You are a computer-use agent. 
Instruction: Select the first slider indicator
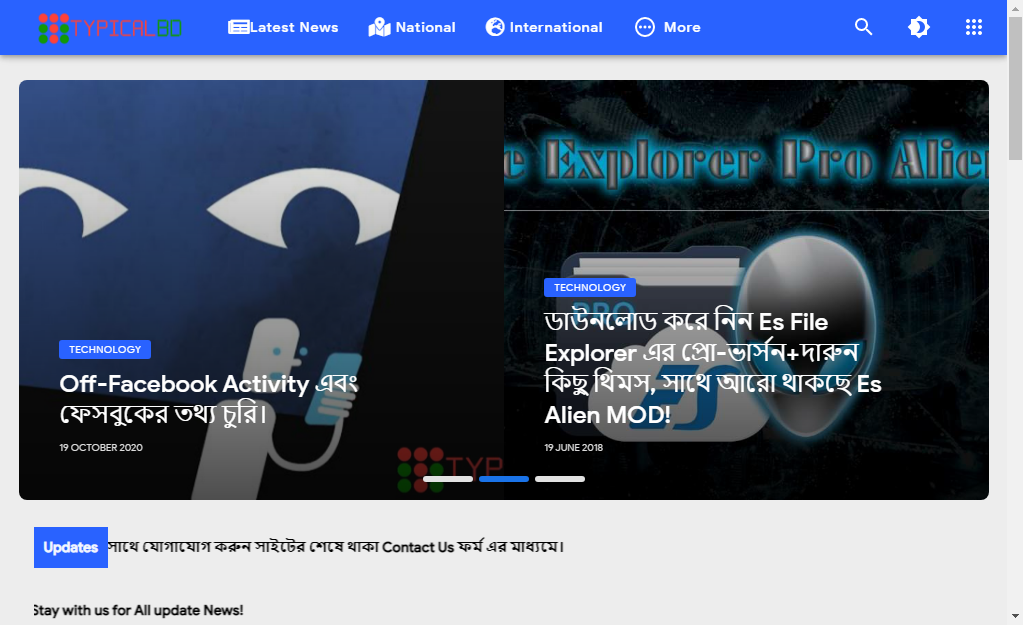pyautogui.click(x=448, y=479)
